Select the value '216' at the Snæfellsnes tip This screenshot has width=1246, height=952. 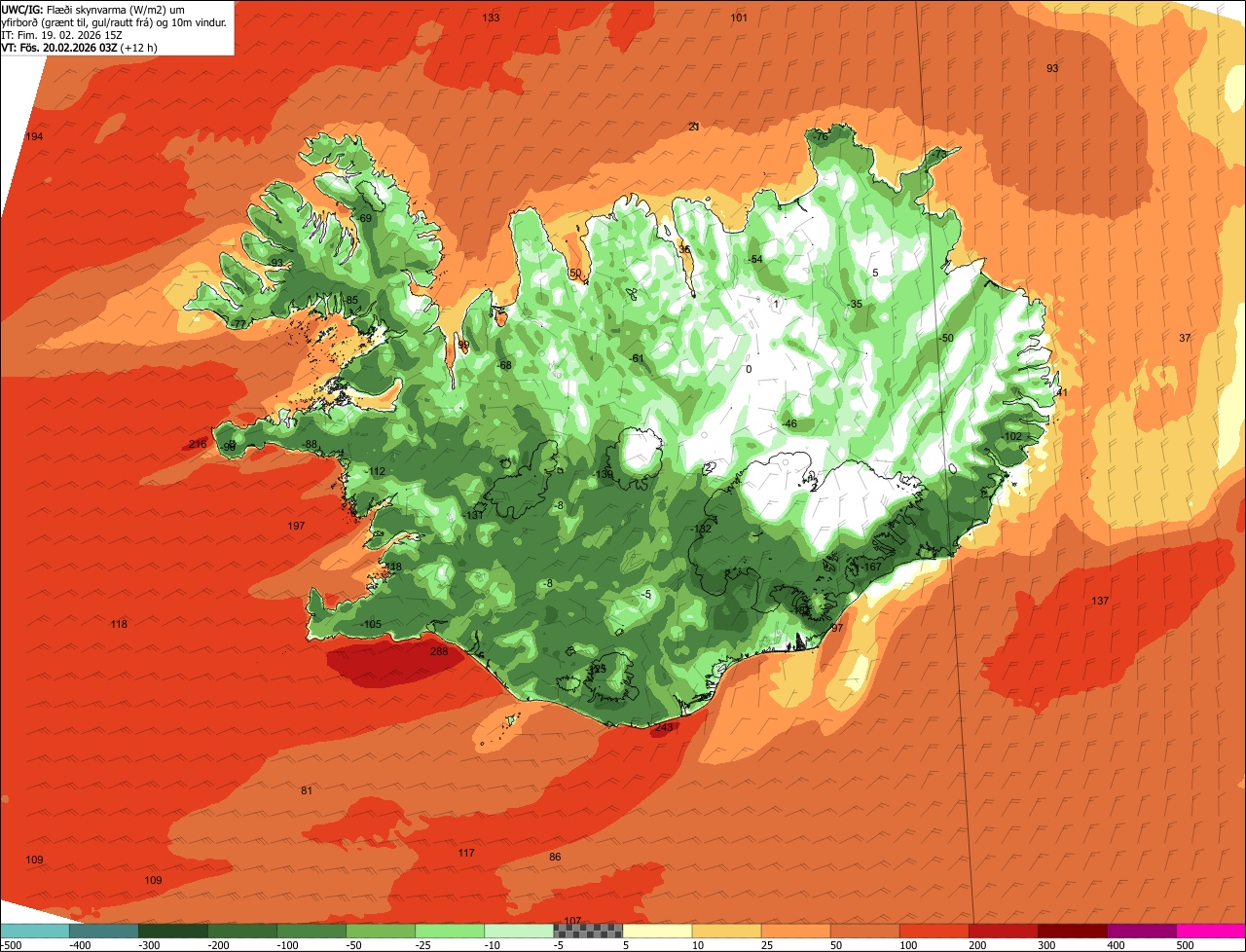tap(198, 445)
